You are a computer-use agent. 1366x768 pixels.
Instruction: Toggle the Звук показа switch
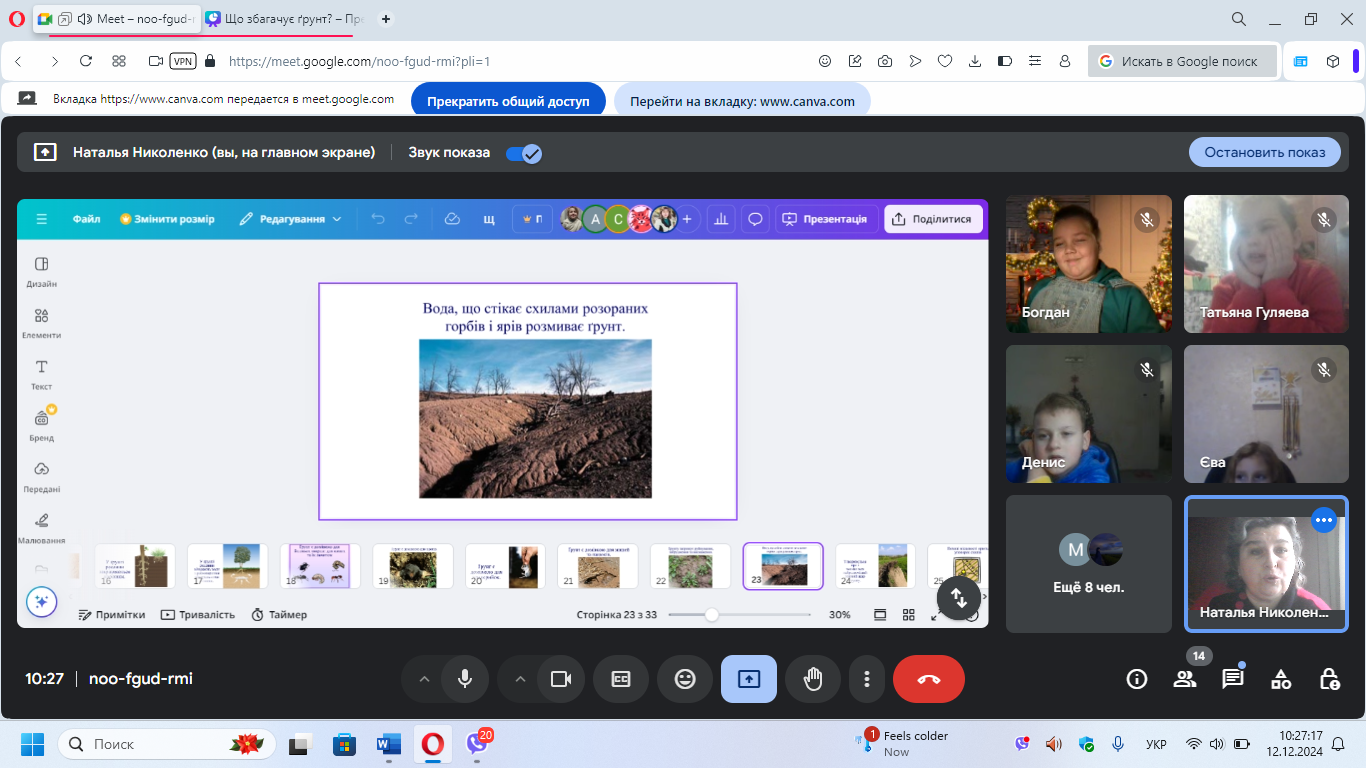[523, 153]
